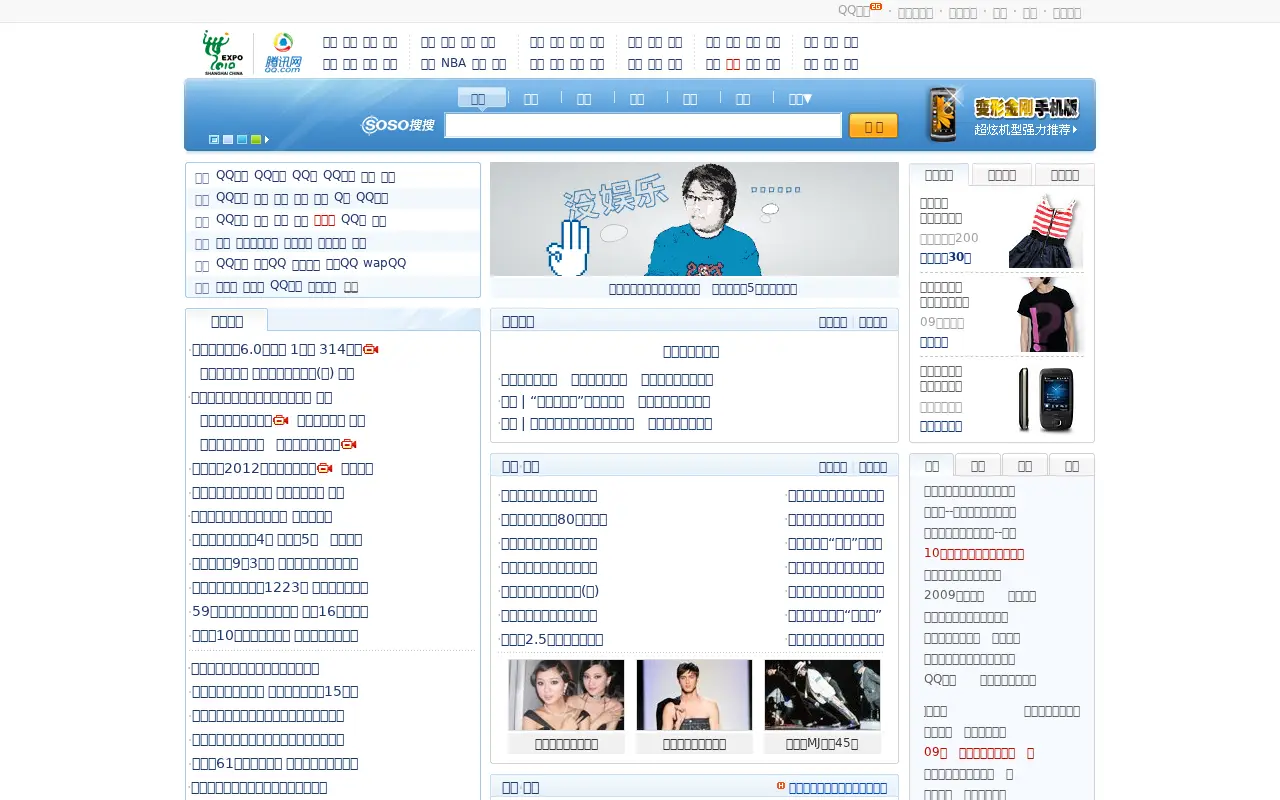Click the grey text containing '200' beside dress

pyautogui.click(x=949, y=238)
